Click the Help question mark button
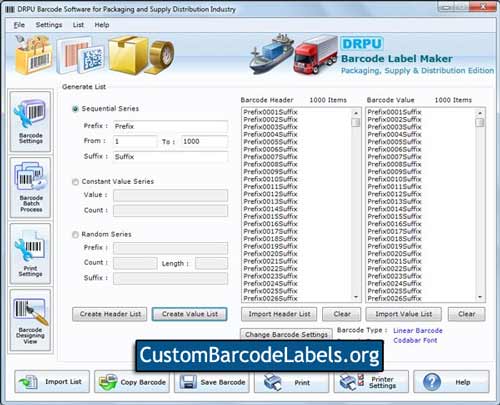This screenshot has height=405, width=500. 451,382
